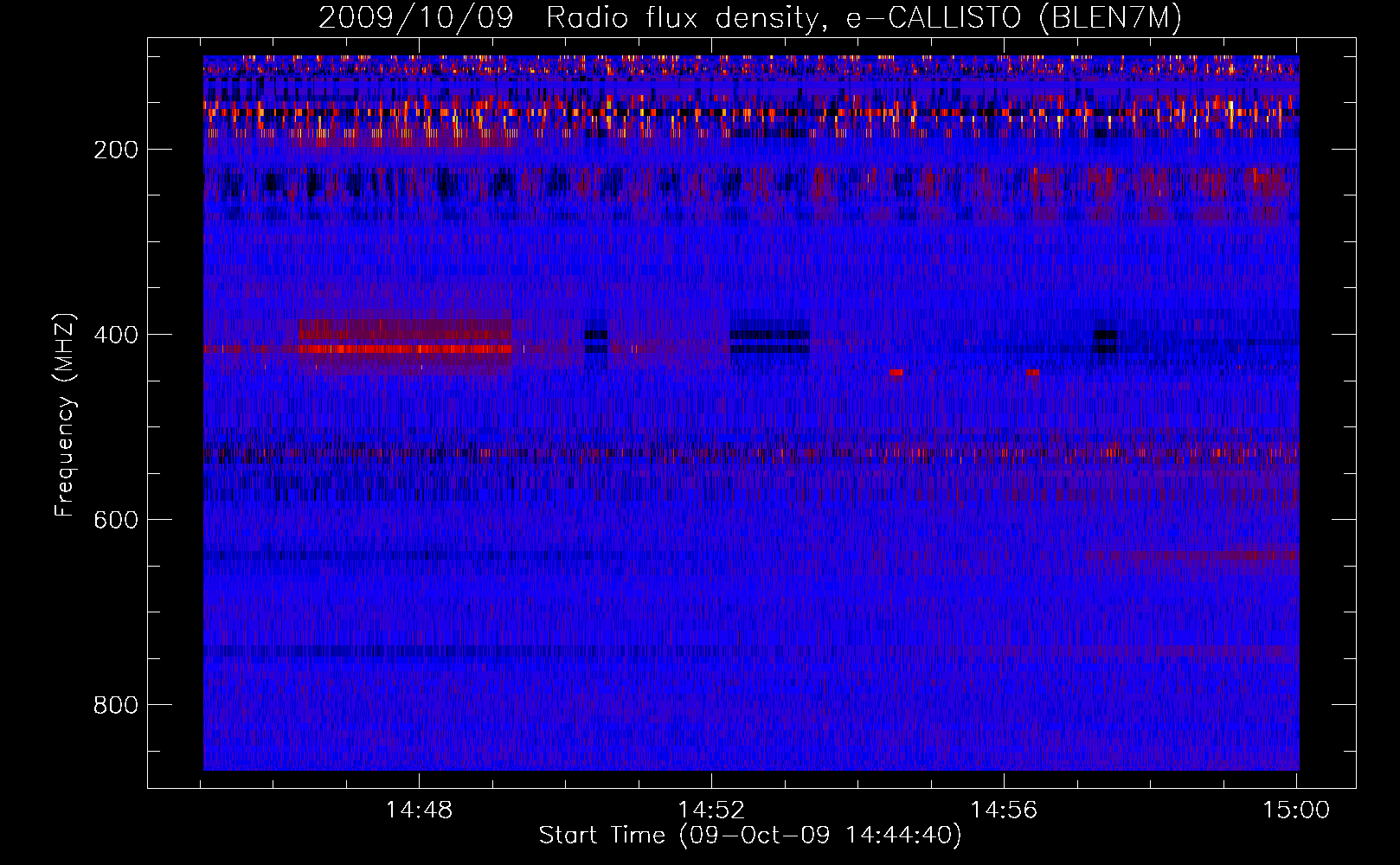Click the 600 frequency tick label
The height and width of the screenshot is (865, 1400).
[x=116, y=520]
